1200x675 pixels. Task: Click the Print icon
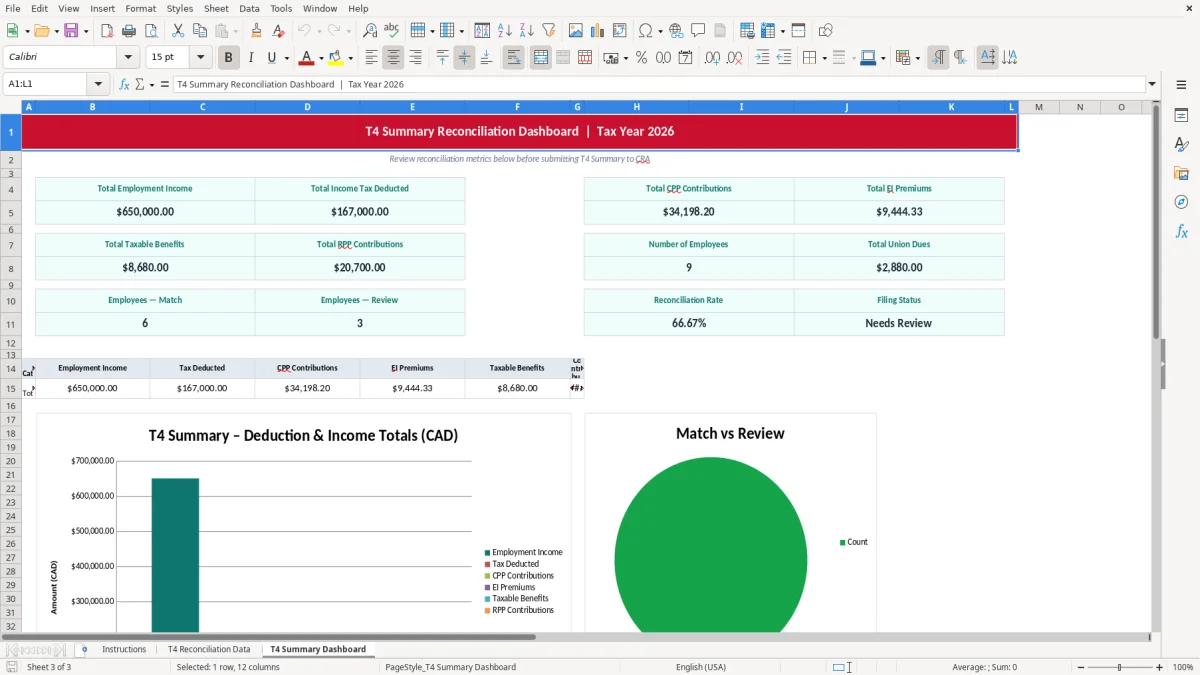point(128,31)
